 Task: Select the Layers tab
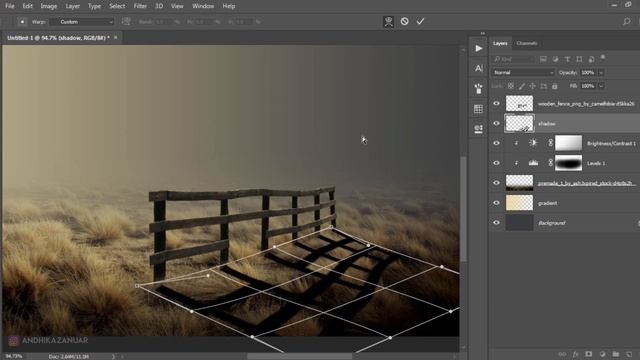(500, 43)
